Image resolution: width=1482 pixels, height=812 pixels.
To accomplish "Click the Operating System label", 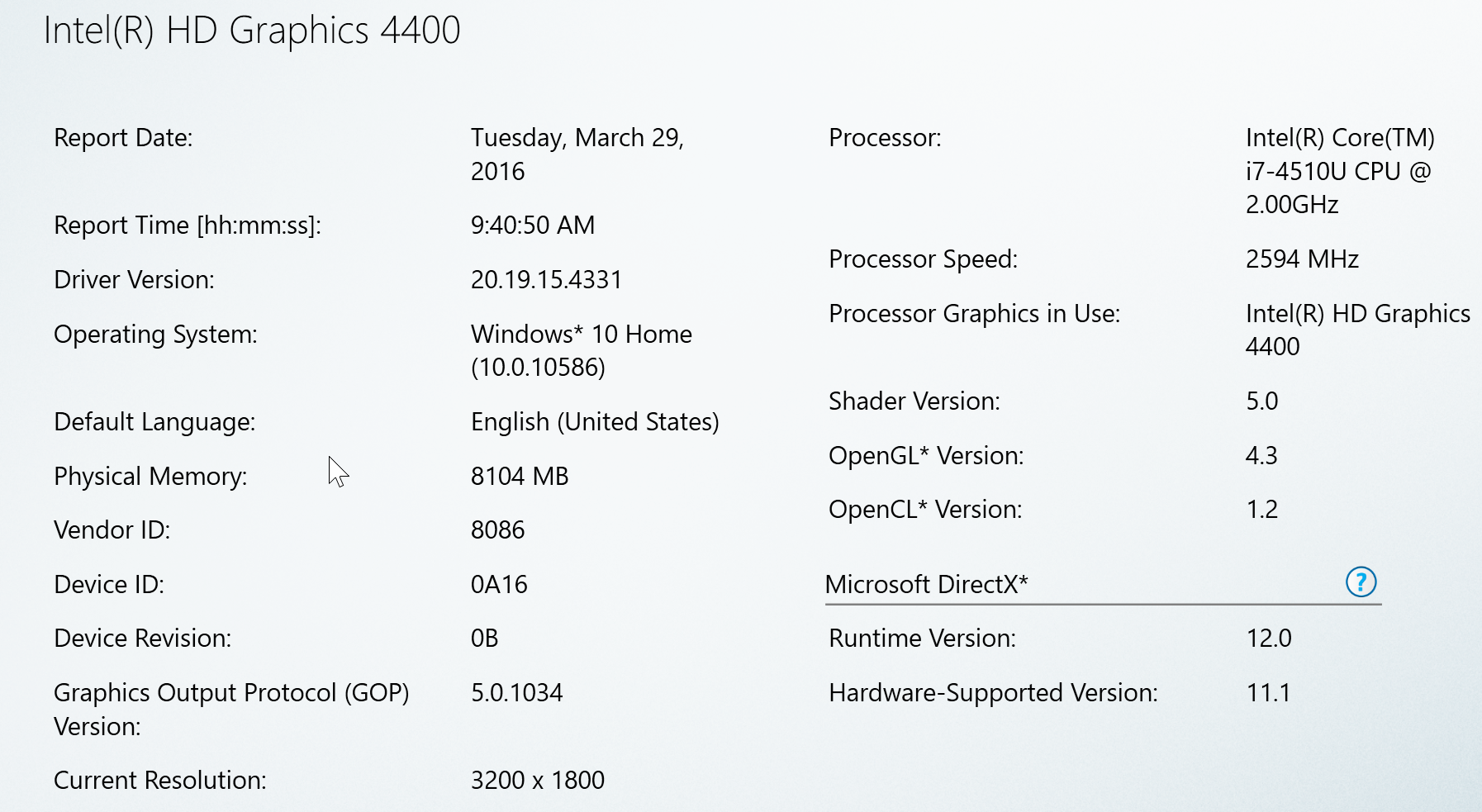I will click(x=155, y=335).
